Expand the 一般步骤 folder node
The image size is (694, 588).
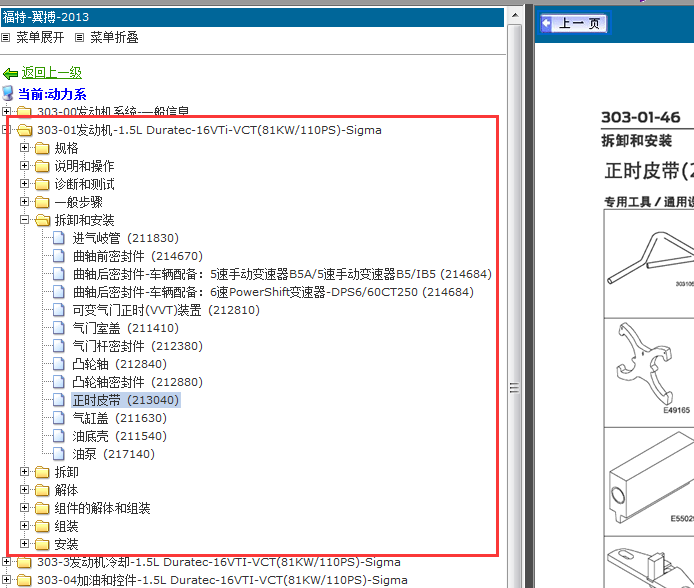[24, 202]
